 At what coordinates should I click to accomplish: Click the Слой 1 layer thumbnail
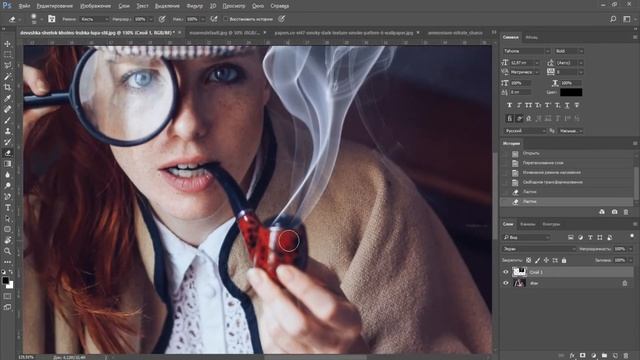pyautogui.click(x=519, y=272)
